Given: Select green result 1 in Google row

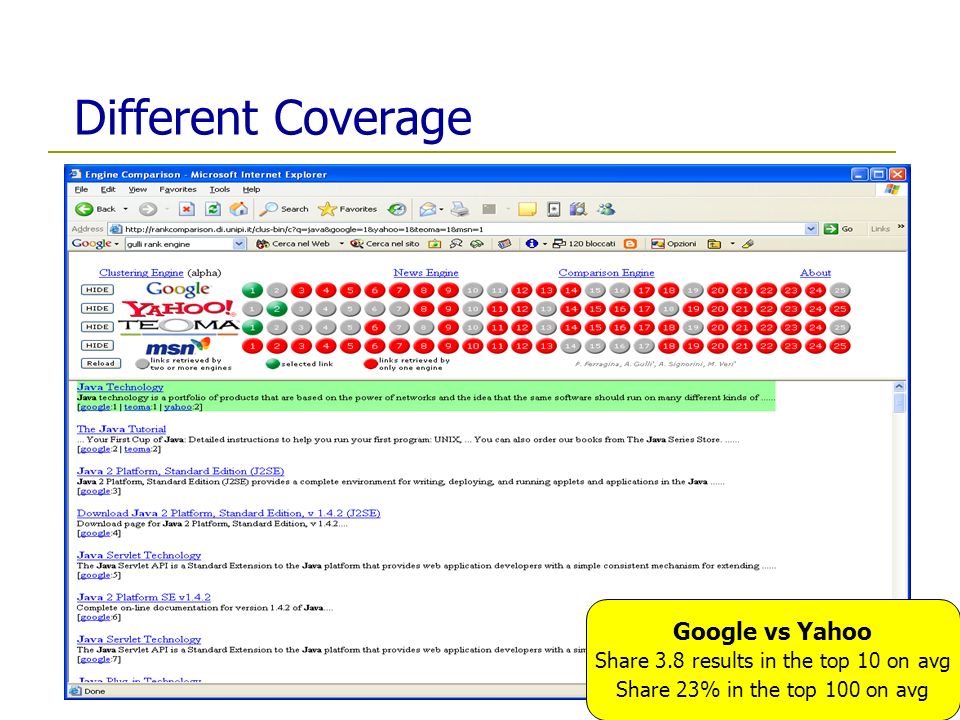Looking at the screenshot, I should coord(252,291).
